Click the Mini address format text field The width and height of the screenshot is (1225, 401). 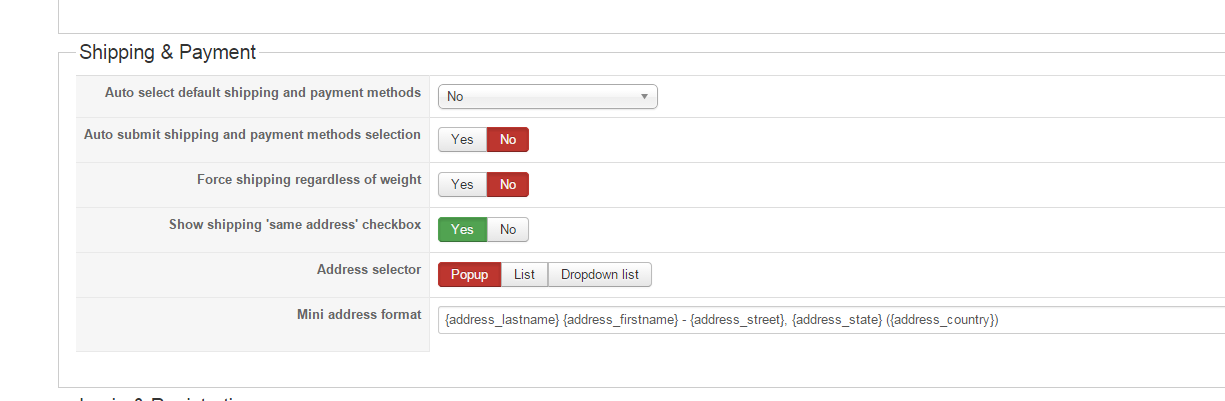830,320
